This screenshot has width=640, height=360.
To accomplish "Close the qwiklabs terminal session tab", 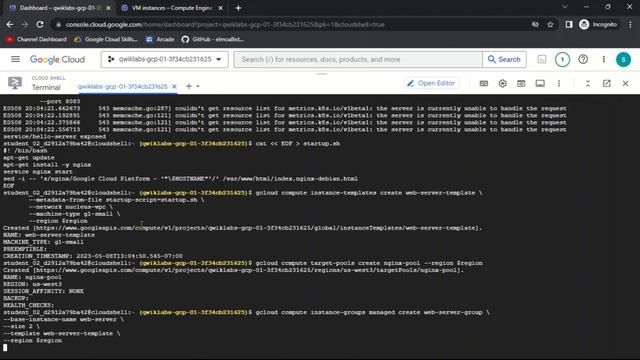I will (174, 87).
